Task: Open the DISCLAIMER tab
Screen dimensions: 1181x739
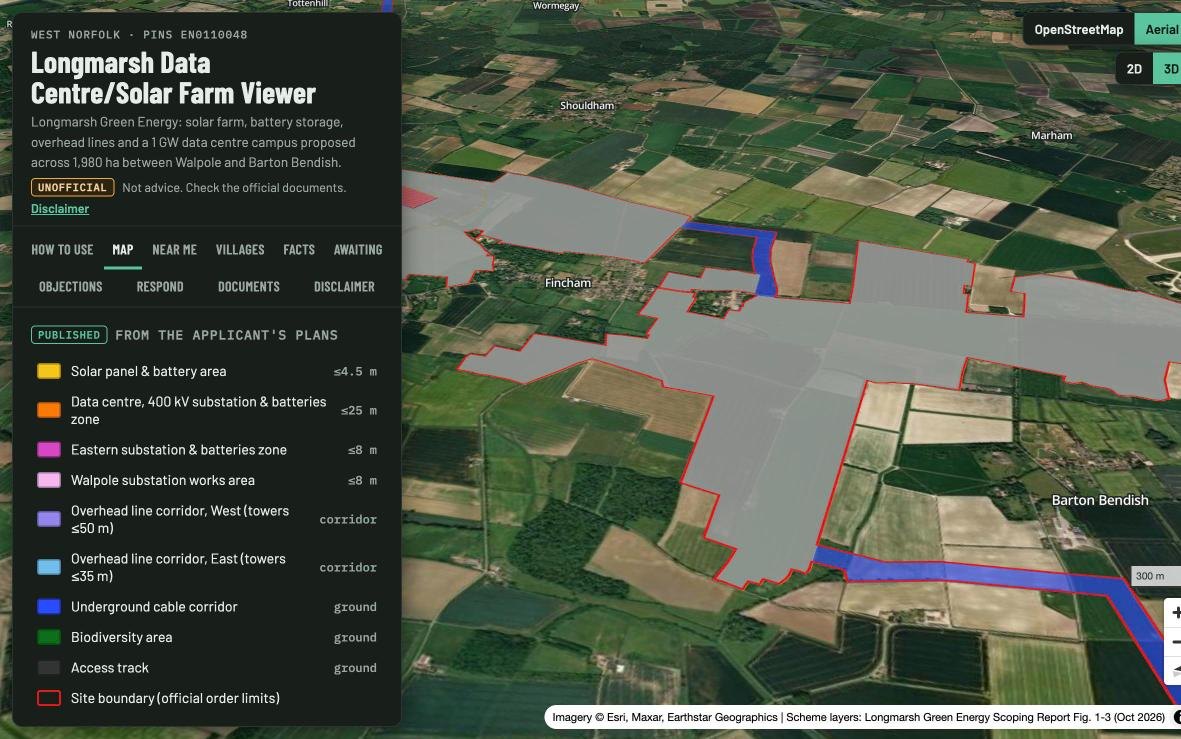Action: pyautogui.click(x=344, y=286)
